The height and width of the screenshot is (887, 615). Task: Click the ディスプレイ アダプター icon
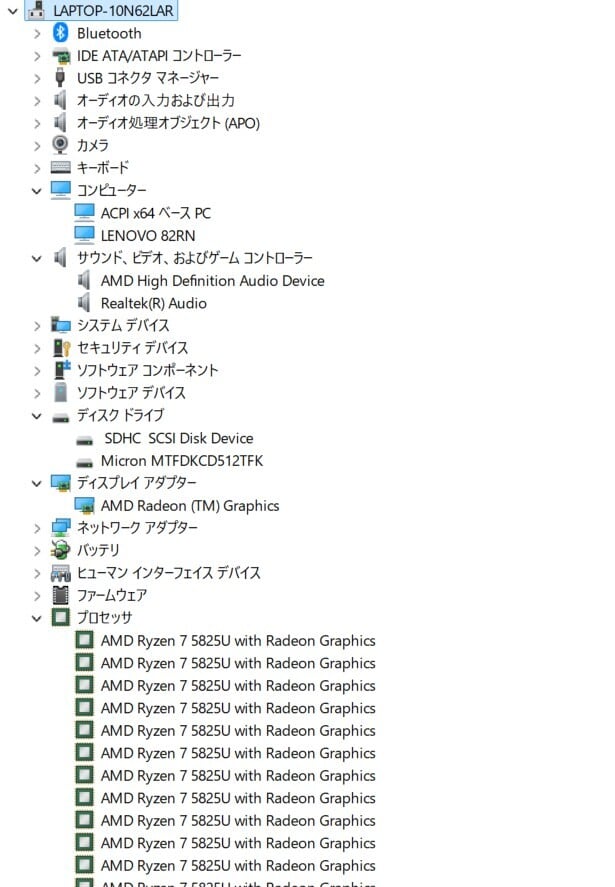tap(61, 483)
